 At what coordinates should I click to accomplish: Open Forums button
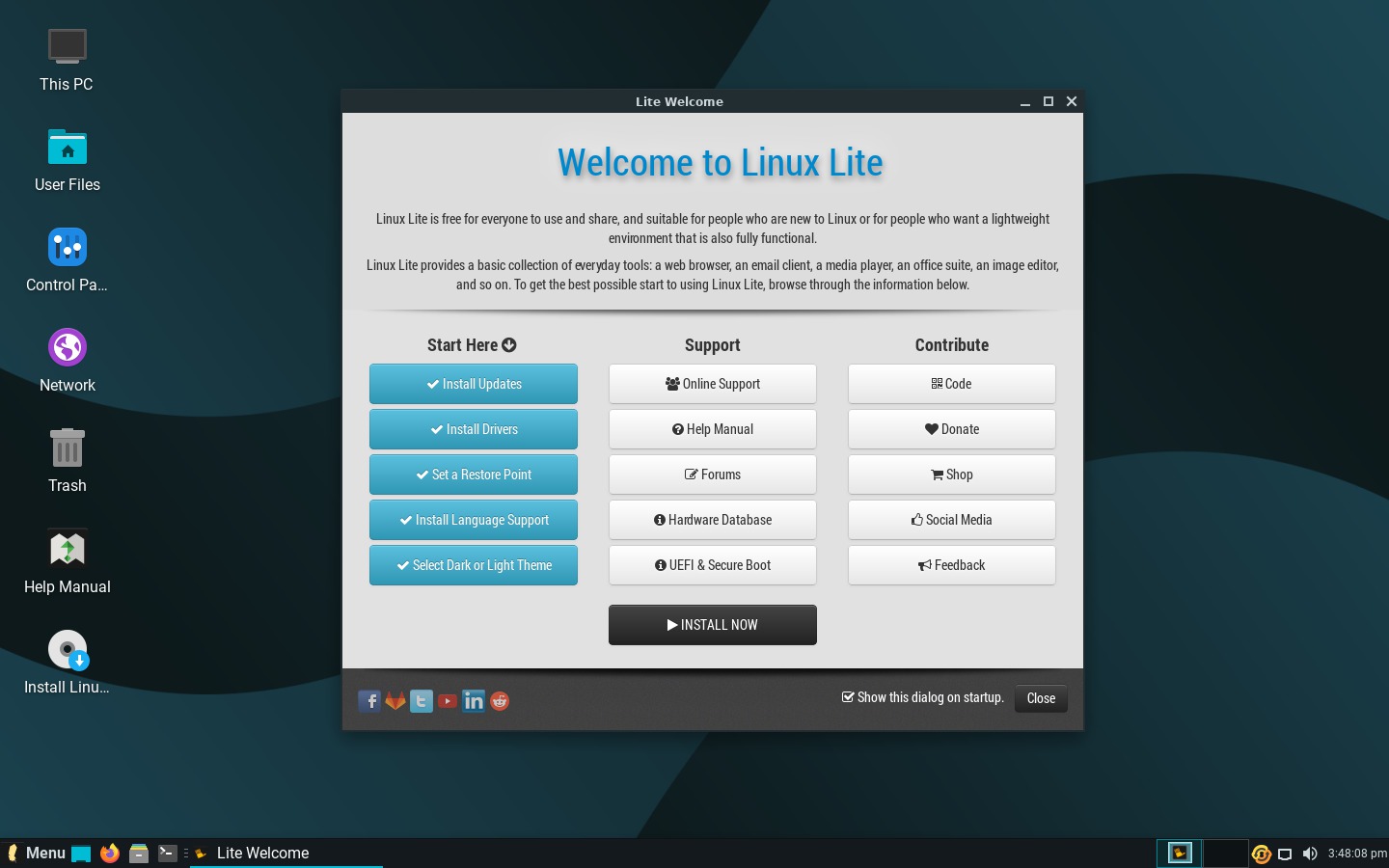pos(713,475)
